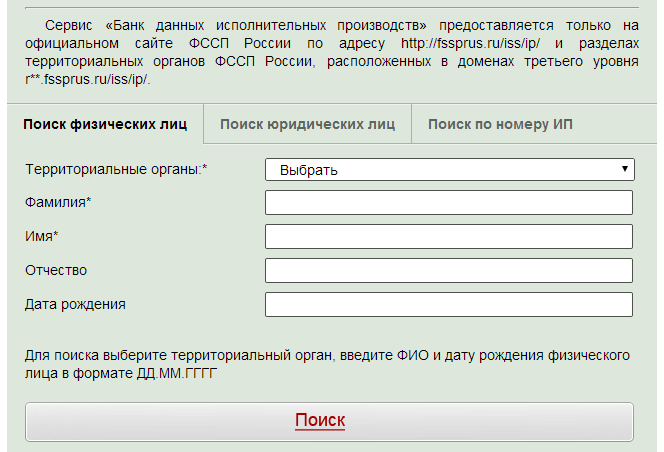Click the ДД.ММ.ГГГГ format hint text
The width and height of the screenshot is (664, 452).
click(x=177, y=374)
